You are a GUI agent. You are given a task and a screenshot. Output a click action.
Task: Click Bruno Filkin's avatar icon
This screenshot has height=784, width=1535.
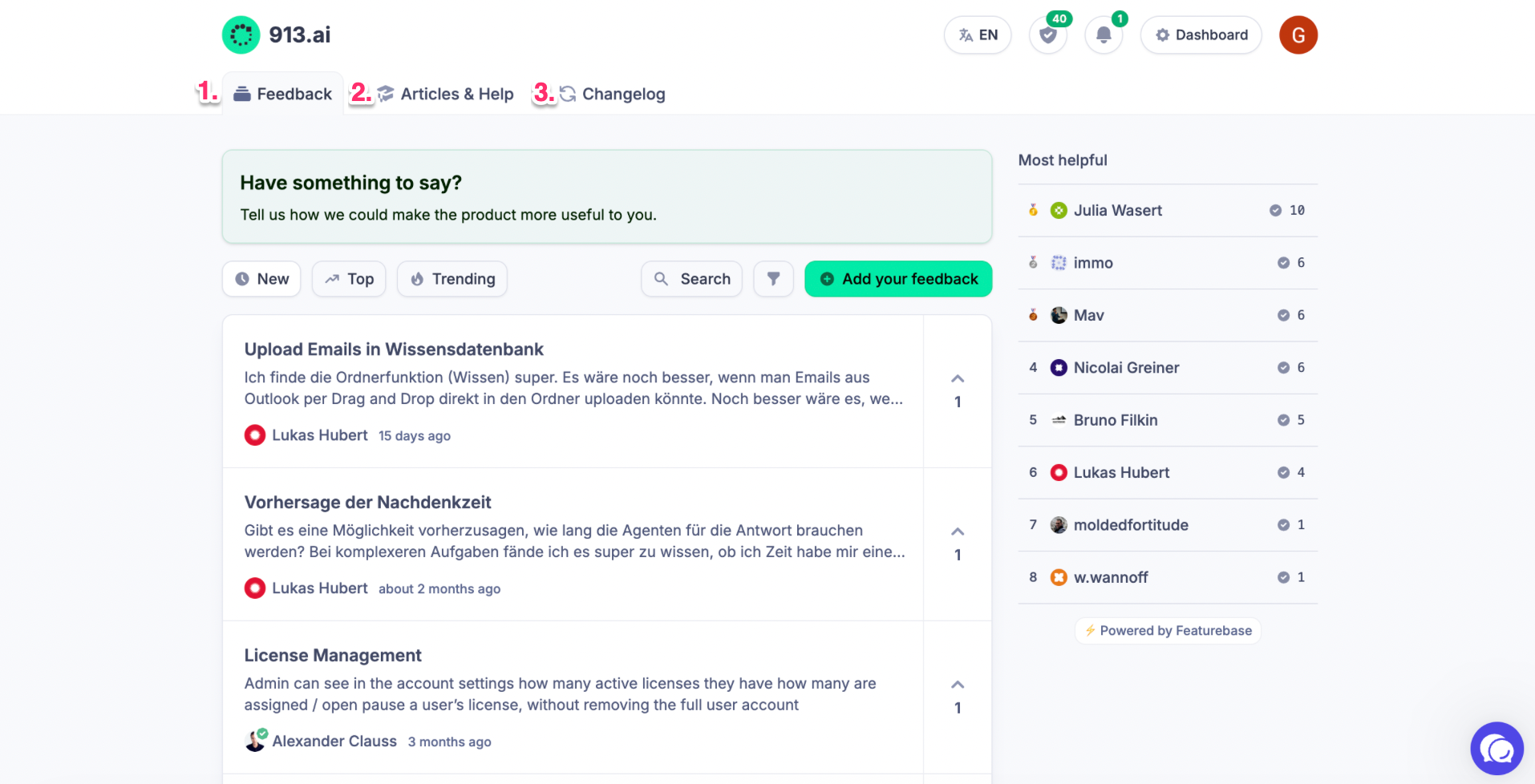tap(1059, 420)
